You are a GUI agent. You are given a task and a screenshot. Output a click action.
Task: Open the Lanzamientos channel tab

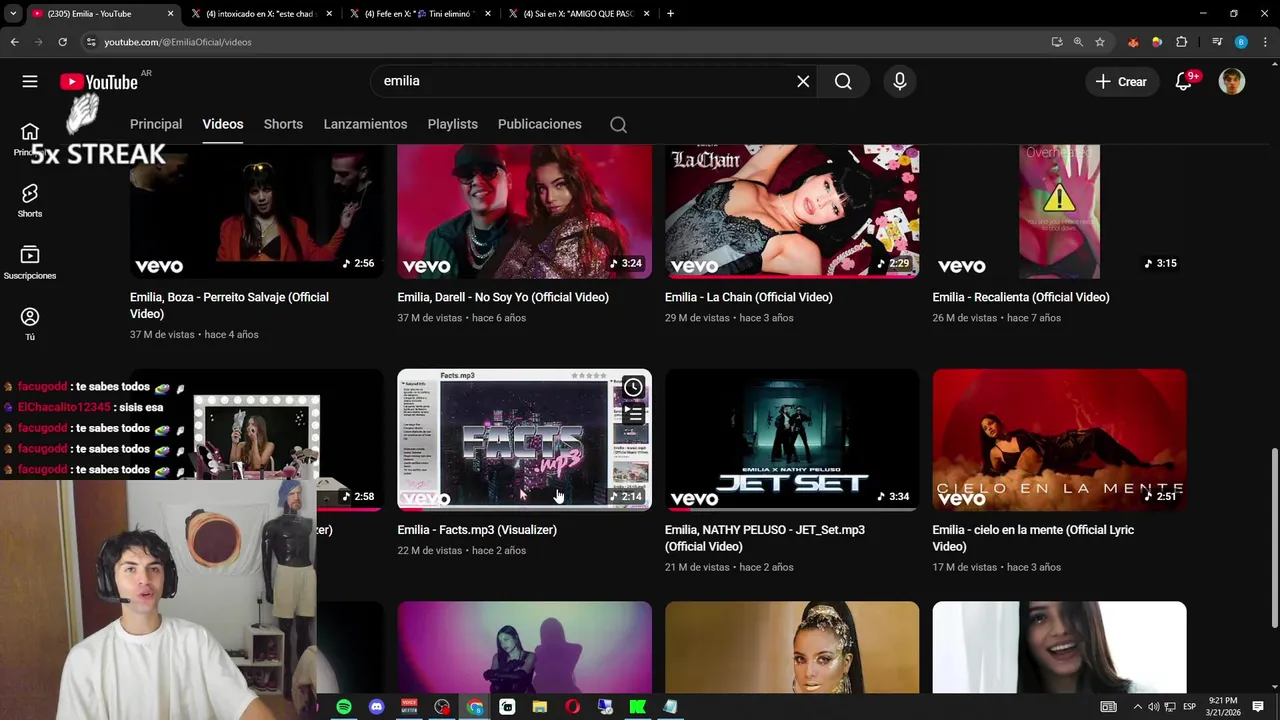[365, 124]
